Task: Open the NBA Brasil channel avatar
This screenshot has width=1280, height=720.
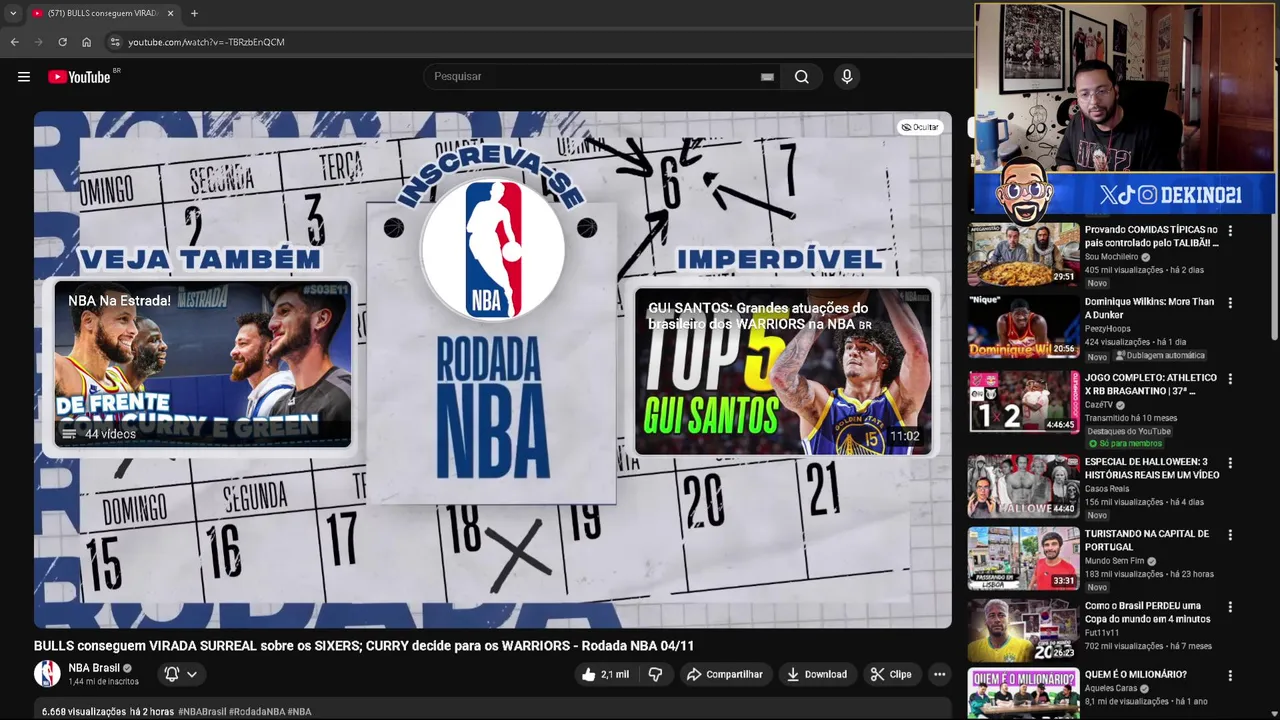Action: click(x=47, y=674)
